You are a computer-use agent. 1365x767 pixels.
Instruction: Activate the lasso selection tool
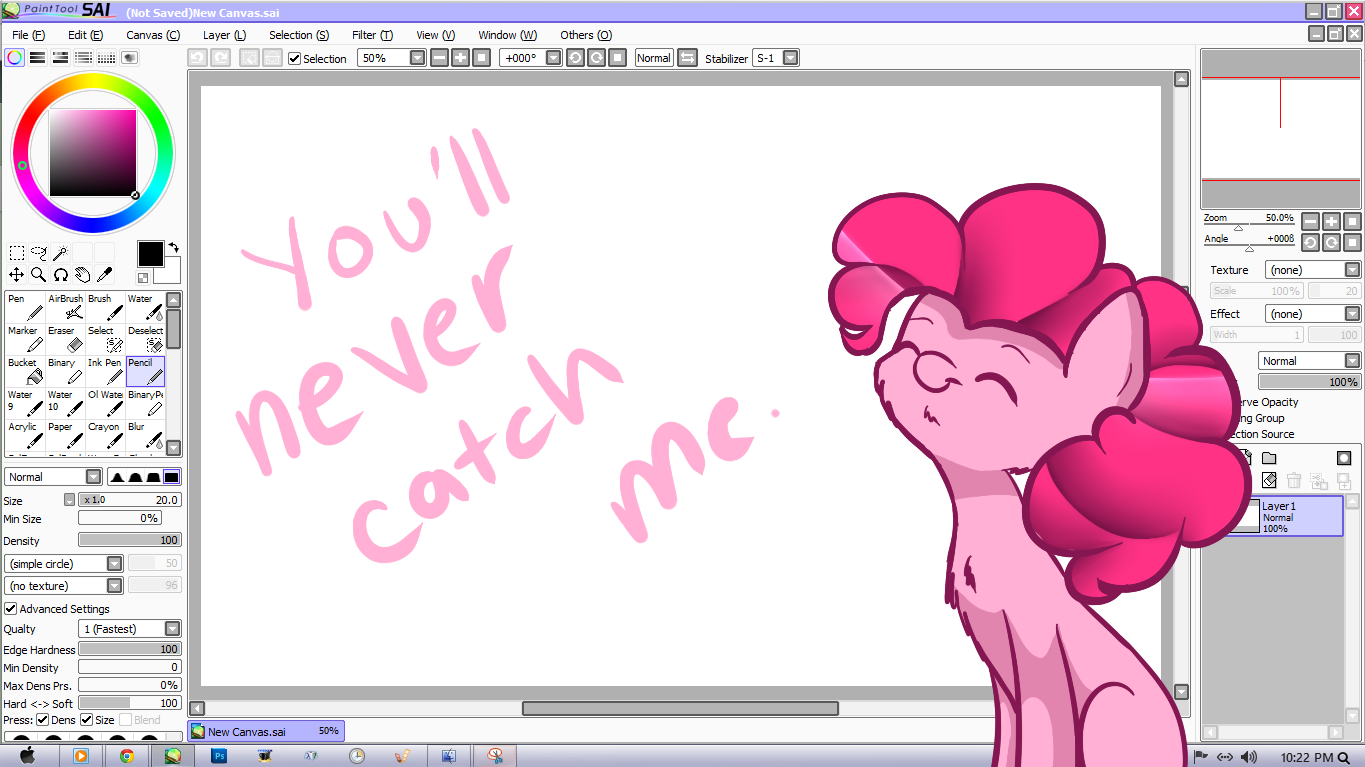[39, 253]
